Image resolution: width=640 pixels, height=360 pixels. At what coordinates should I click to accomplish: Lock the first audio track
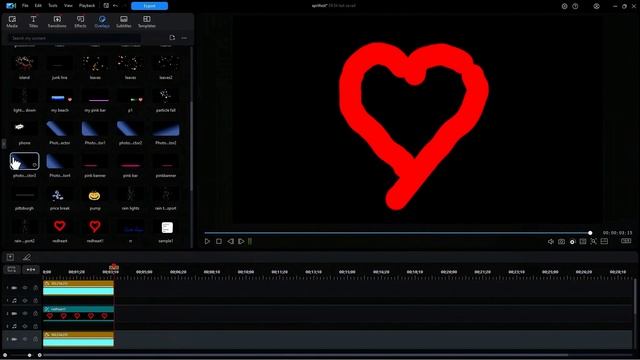pos(36,300)
